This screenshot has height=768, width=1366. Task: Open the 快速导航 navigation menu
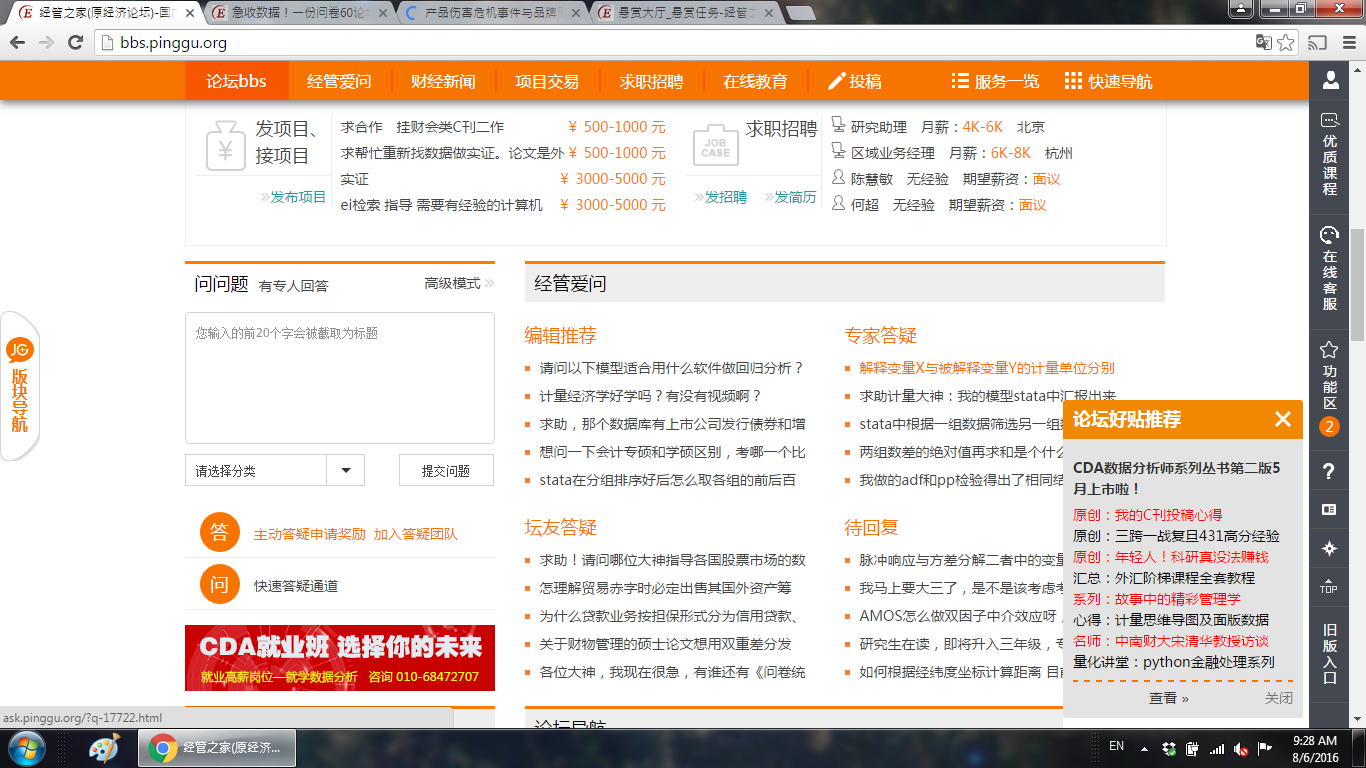[1108, 82]
